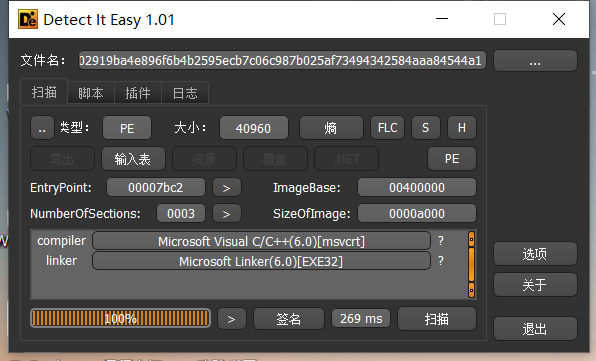Click the ? next to compiler result
This screenshot has width=596, height=361.
(441, 241)
